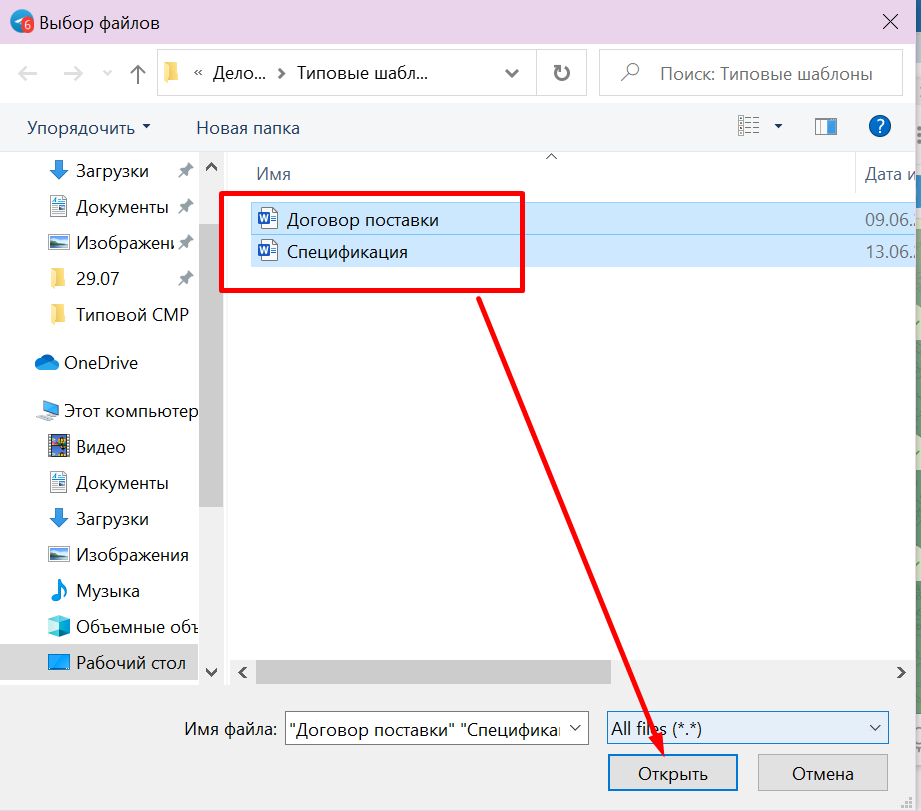Refresh the folder contents
The image size is (921, 811).
pos(562,73)
